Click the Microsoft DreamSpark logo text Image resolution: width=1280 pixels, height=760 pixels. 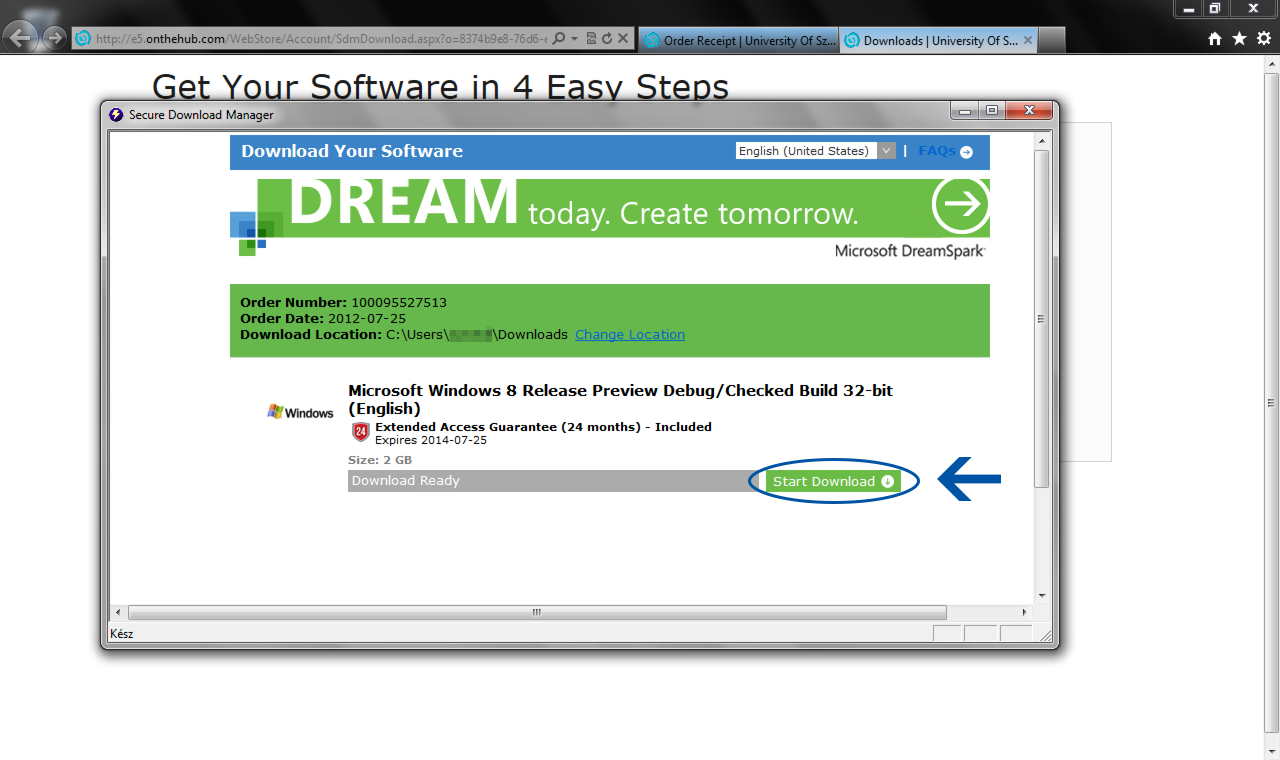[x=910, y=251]
